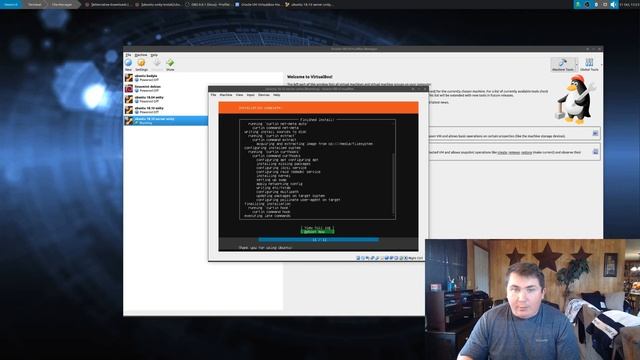The width and height of the screenshot is (640, 360).
Task: Open the Input menu in the VM window
Action: click(251, 95)
